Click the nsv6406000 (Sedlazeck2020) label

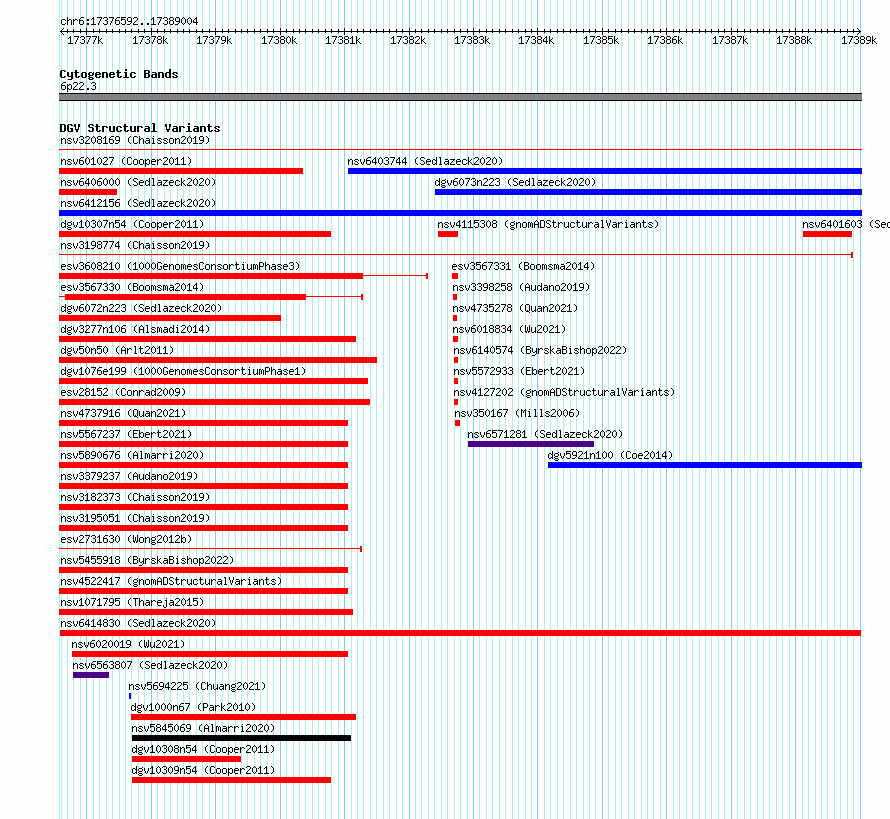[x=138, y=182]
